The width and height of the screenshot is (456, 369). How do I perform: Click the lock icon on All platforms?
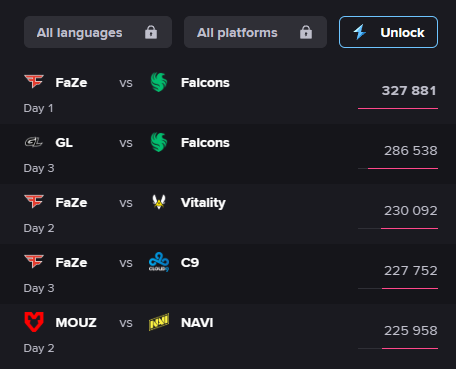tap(306, 32)
